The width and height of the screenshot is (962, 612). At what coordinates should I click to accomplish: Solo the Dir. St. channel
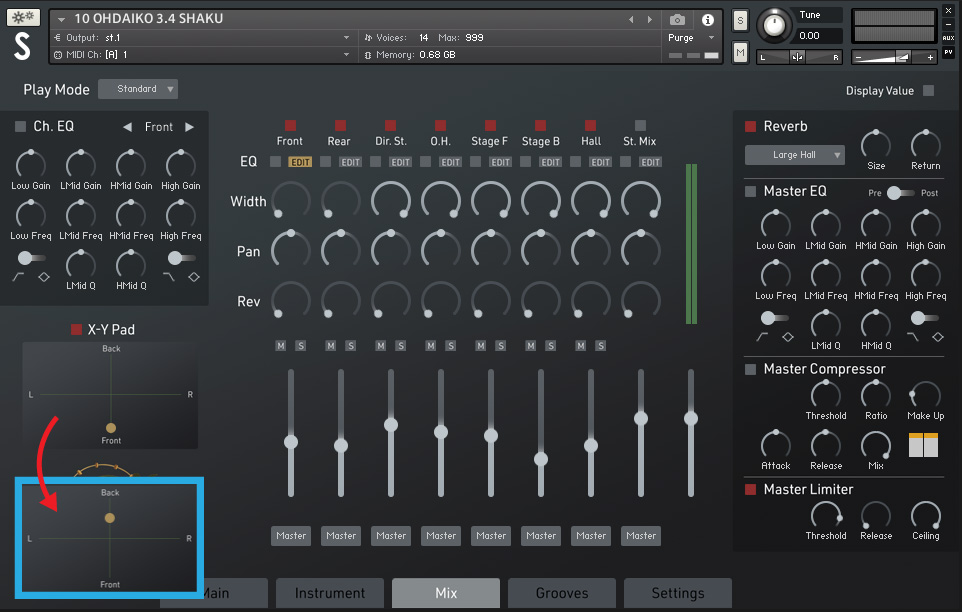[401, 346]
